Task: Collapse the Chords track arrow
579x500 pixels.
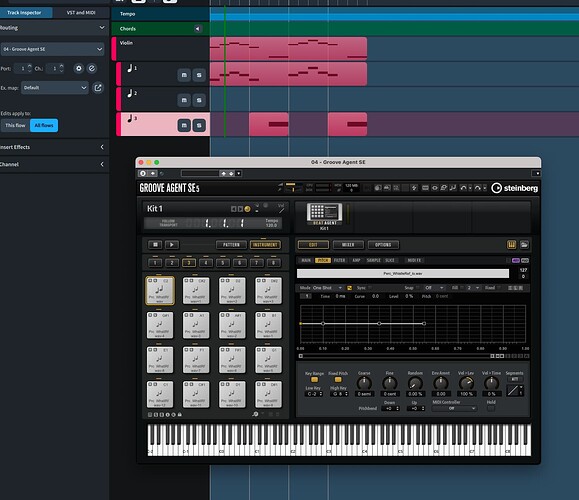Action: tap(198, 29)
